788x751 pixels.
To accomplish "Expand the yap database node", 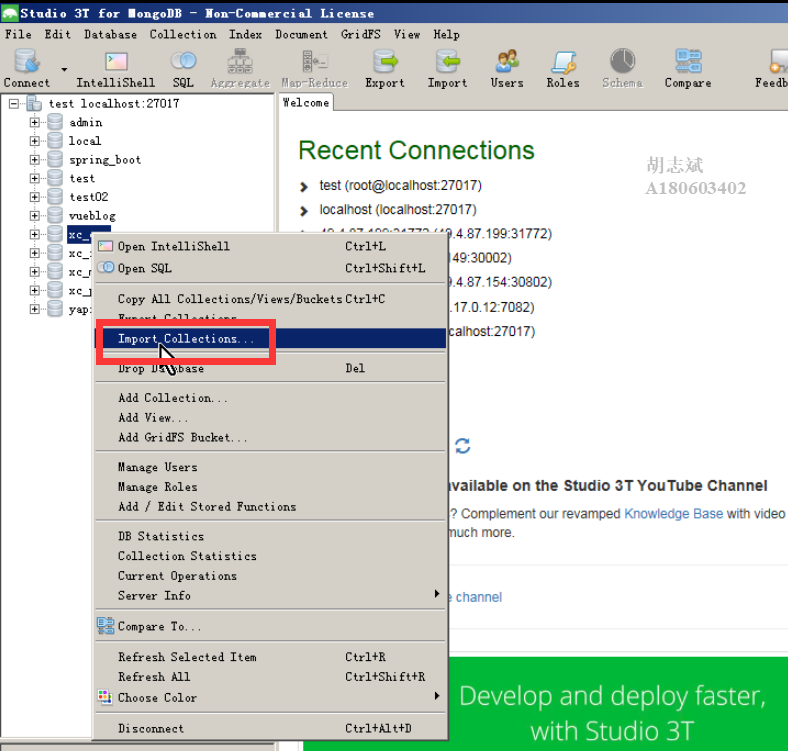I will click(x=34, y=309).
